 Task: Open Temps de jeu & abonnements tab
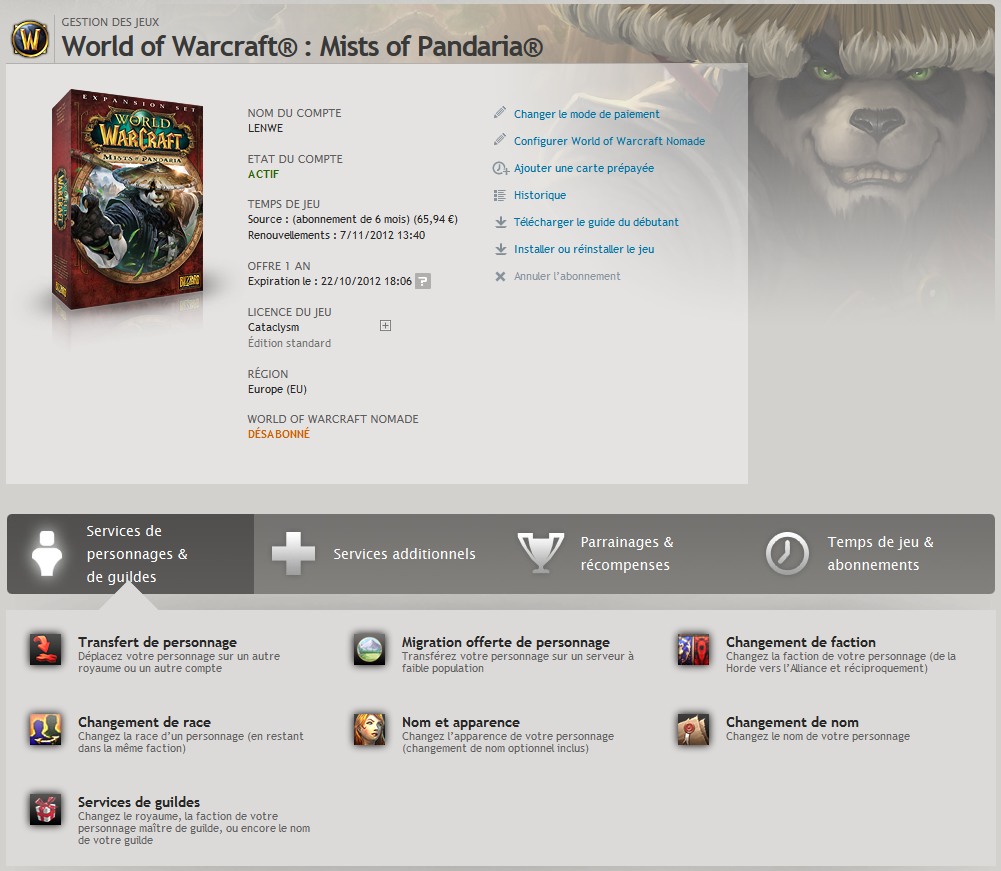click(871, 554)
